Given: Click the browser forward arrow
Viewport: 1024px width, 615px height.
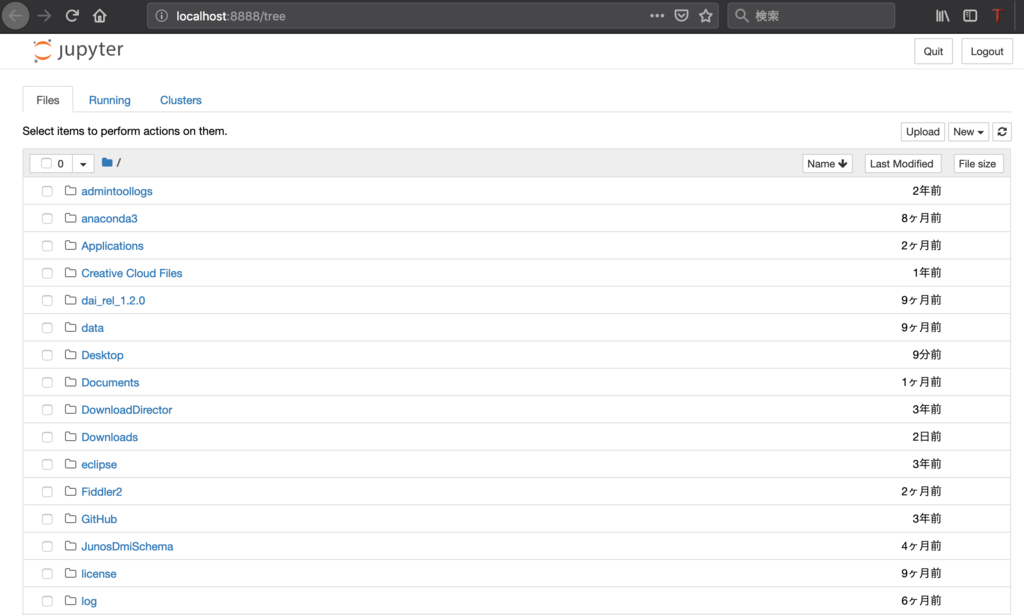Looking at the screenshot, I should [44, 16].
